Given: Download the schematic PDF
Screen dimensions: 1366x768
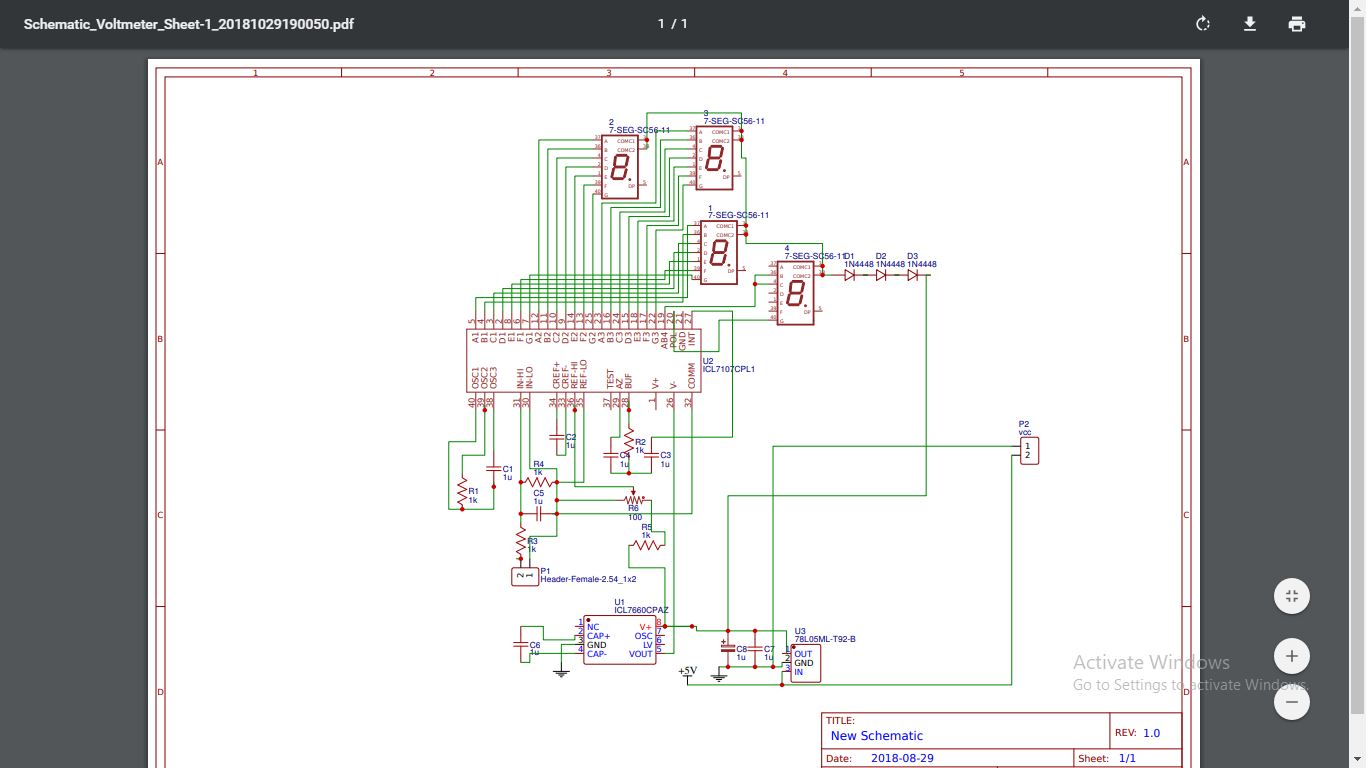Looking at the screenshot, I should click(x=1250, y=24).
